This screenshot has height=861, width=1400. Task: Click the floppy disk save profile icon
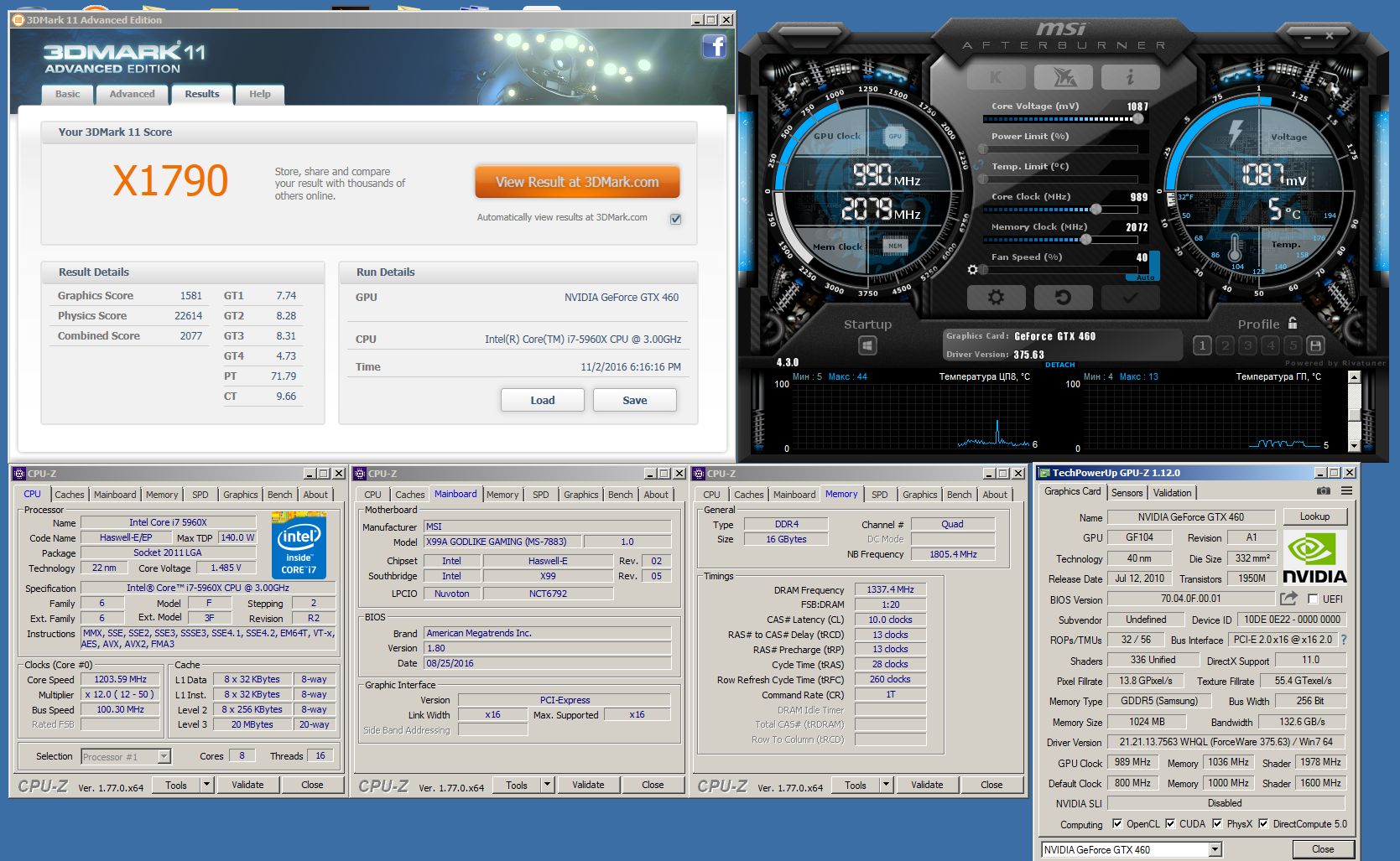point(1315,345)
